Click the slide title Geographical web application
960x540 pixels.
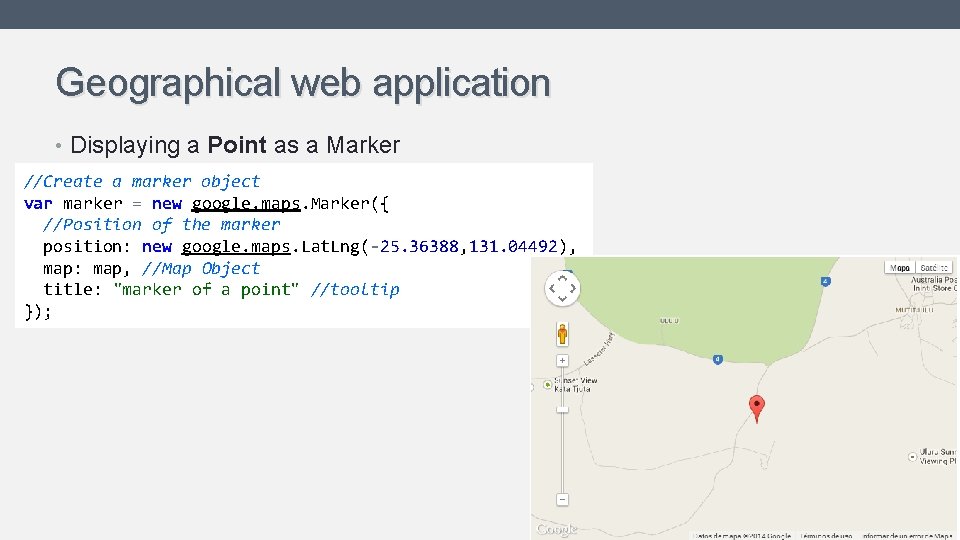pos(303,83)
